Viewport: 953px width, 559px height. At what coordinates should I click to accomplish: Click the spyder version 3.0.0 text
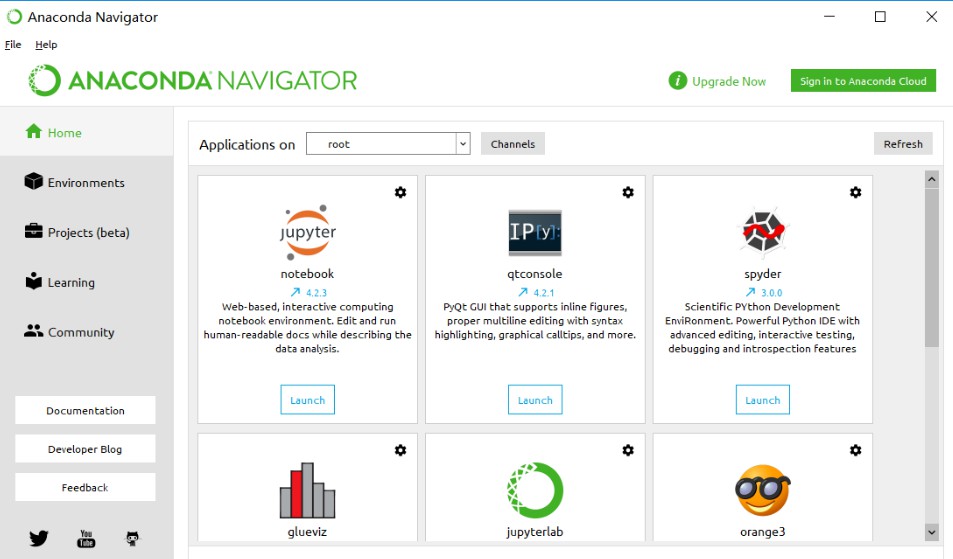[x=772, y=293]
